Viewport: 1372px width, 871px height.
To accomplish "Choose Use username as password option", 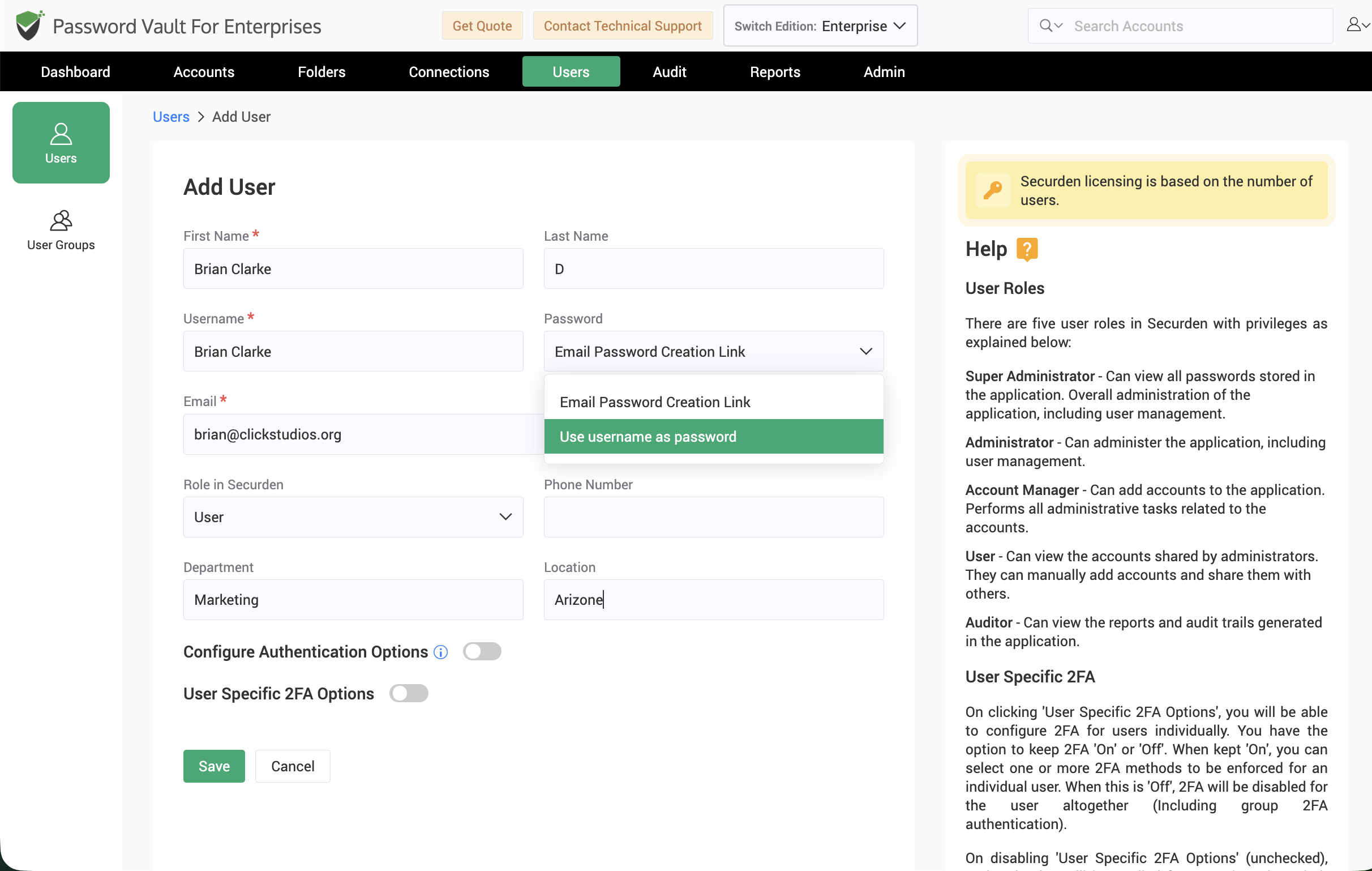I will 713,437.
